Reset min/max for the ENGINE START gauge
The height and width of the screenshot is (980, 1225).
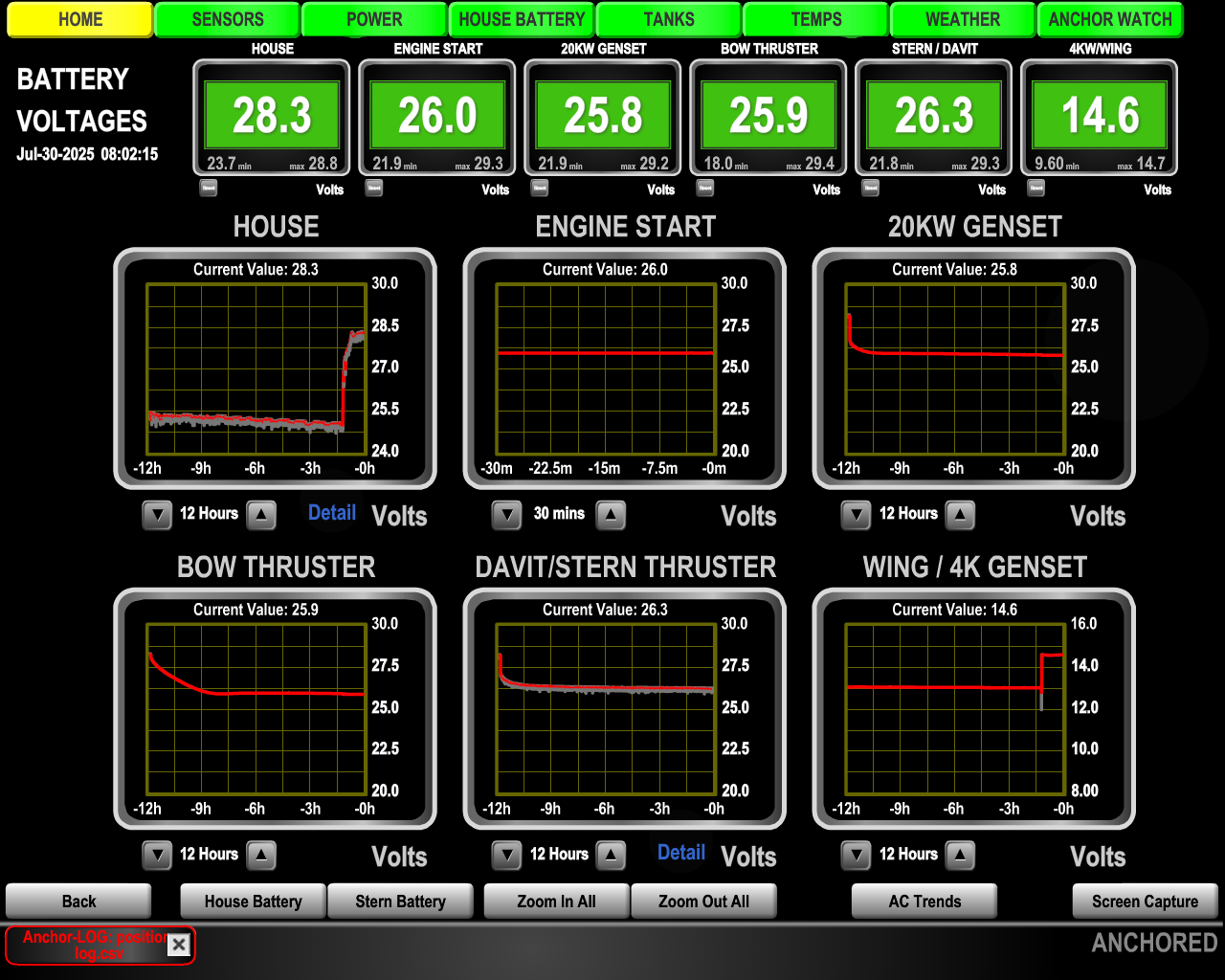373,188
